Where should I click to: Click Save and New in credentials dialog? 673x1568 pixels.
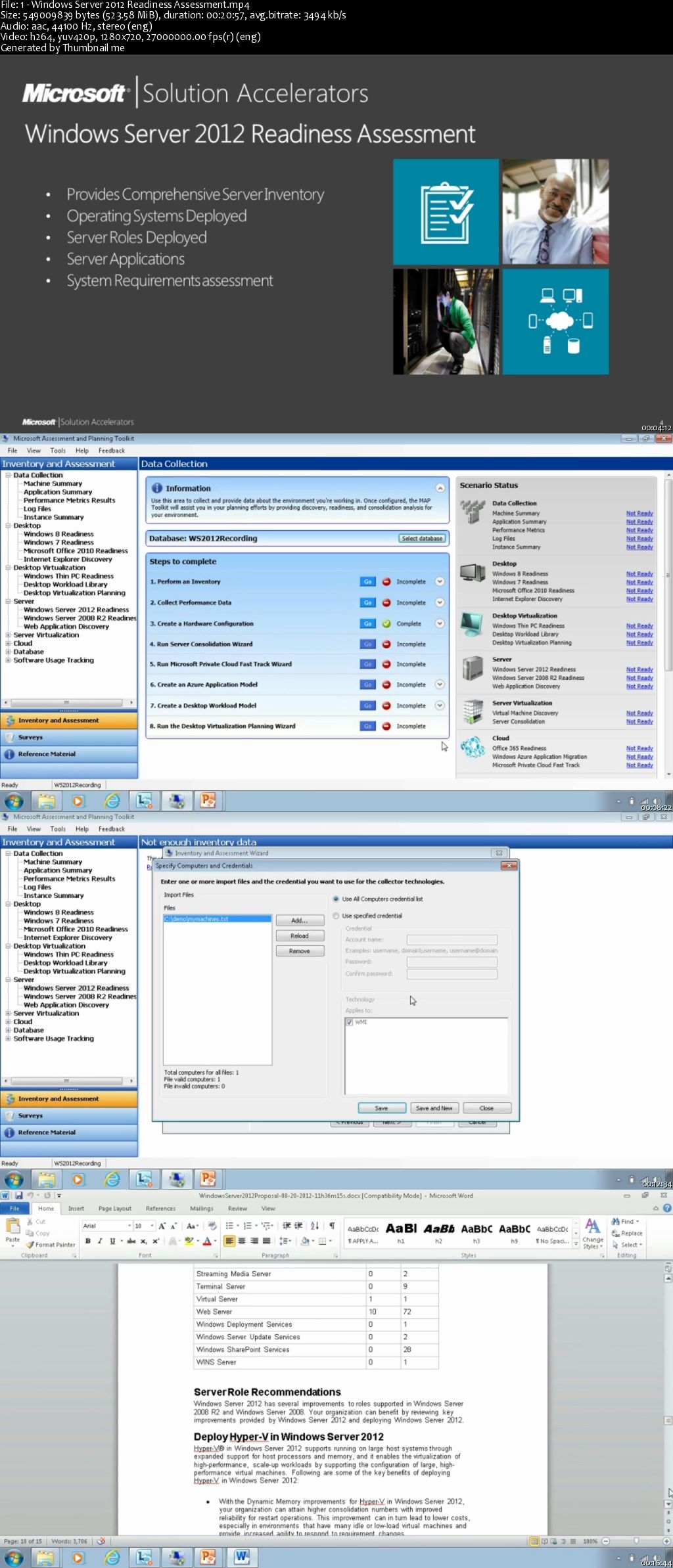click(434, 1108)
